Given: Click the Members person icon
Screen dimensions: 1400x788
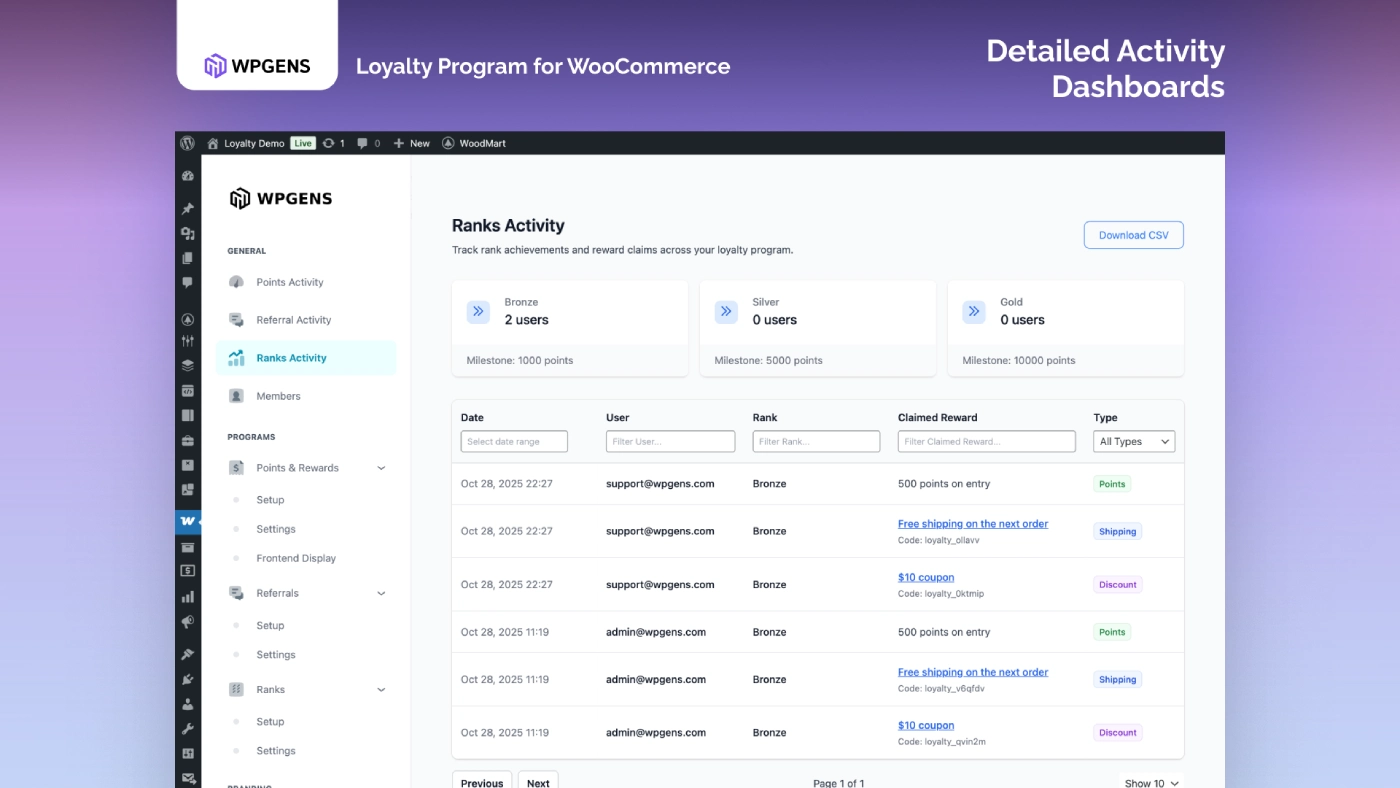Looking at the screenshot, I should (236, 395).
